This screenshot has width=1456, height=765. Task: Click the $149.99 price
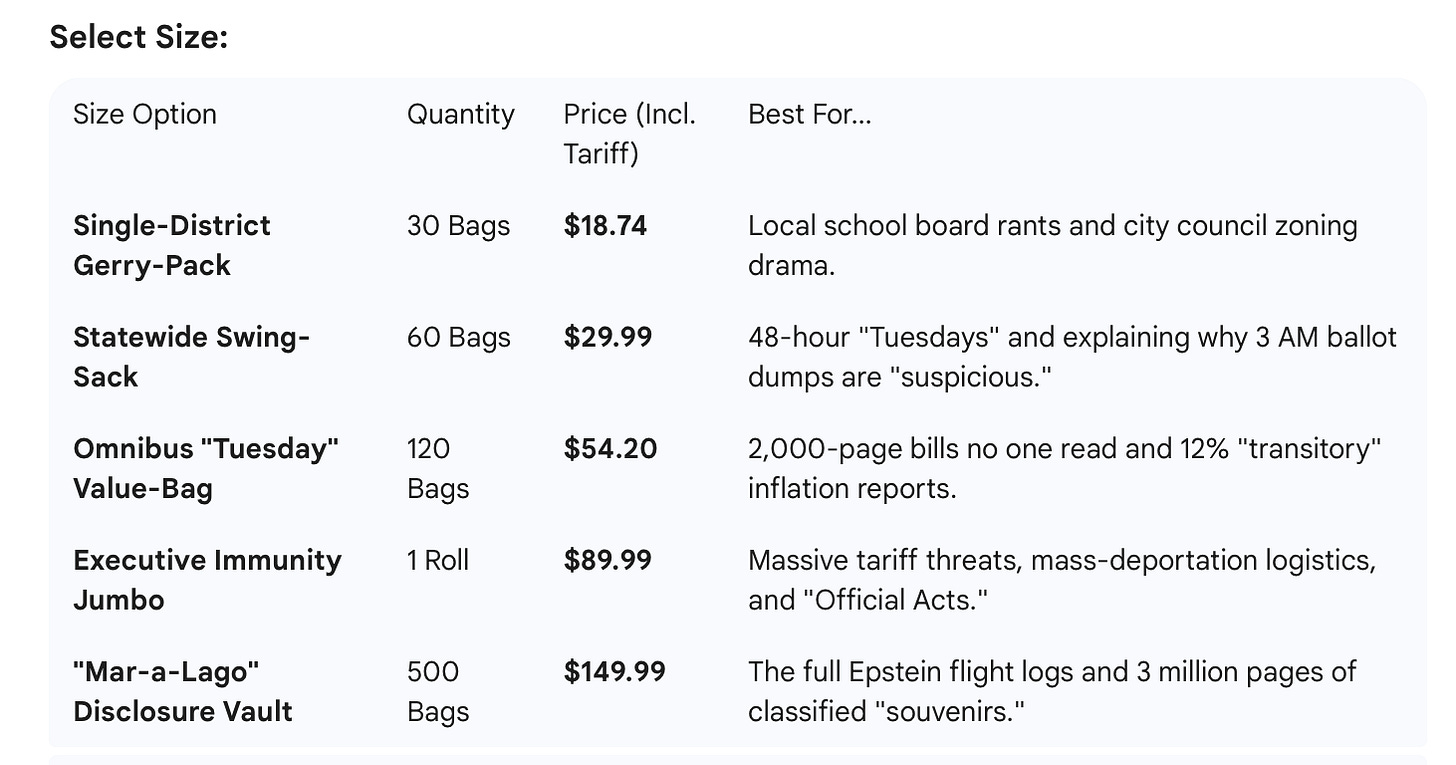[x=615, y=671]
